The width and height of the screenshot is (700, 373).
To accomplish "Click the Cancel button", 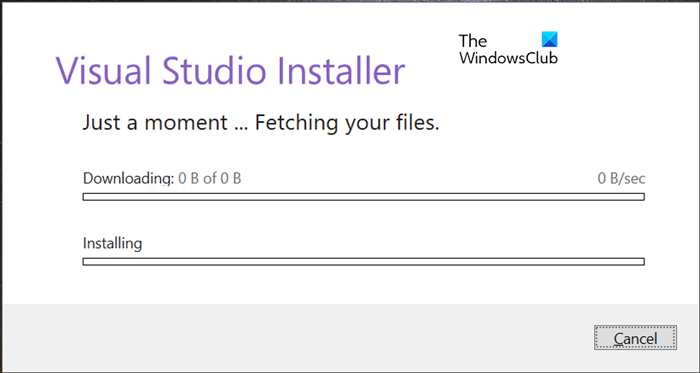I will click(635, 338).
